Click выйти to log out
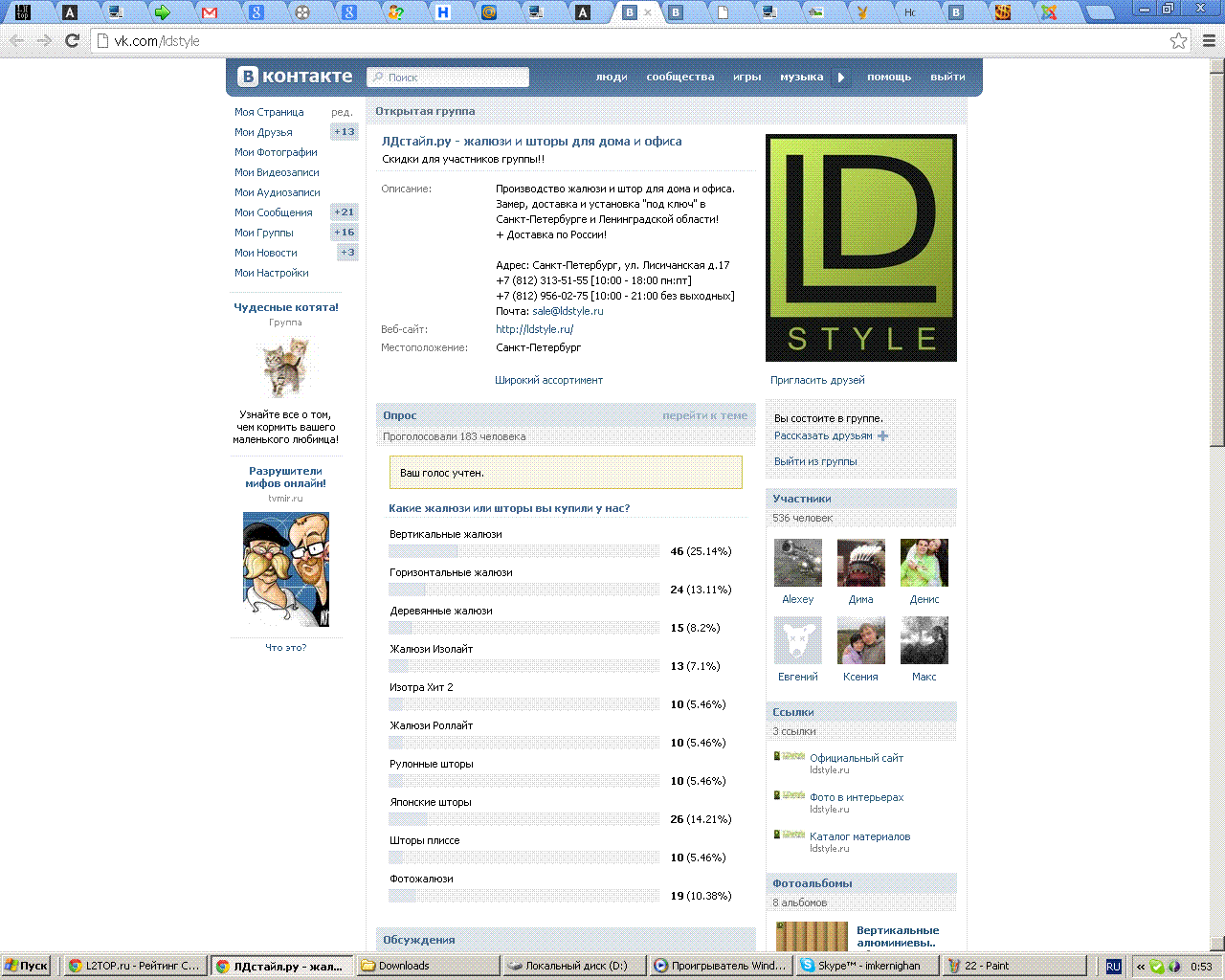 click(947, 78)
